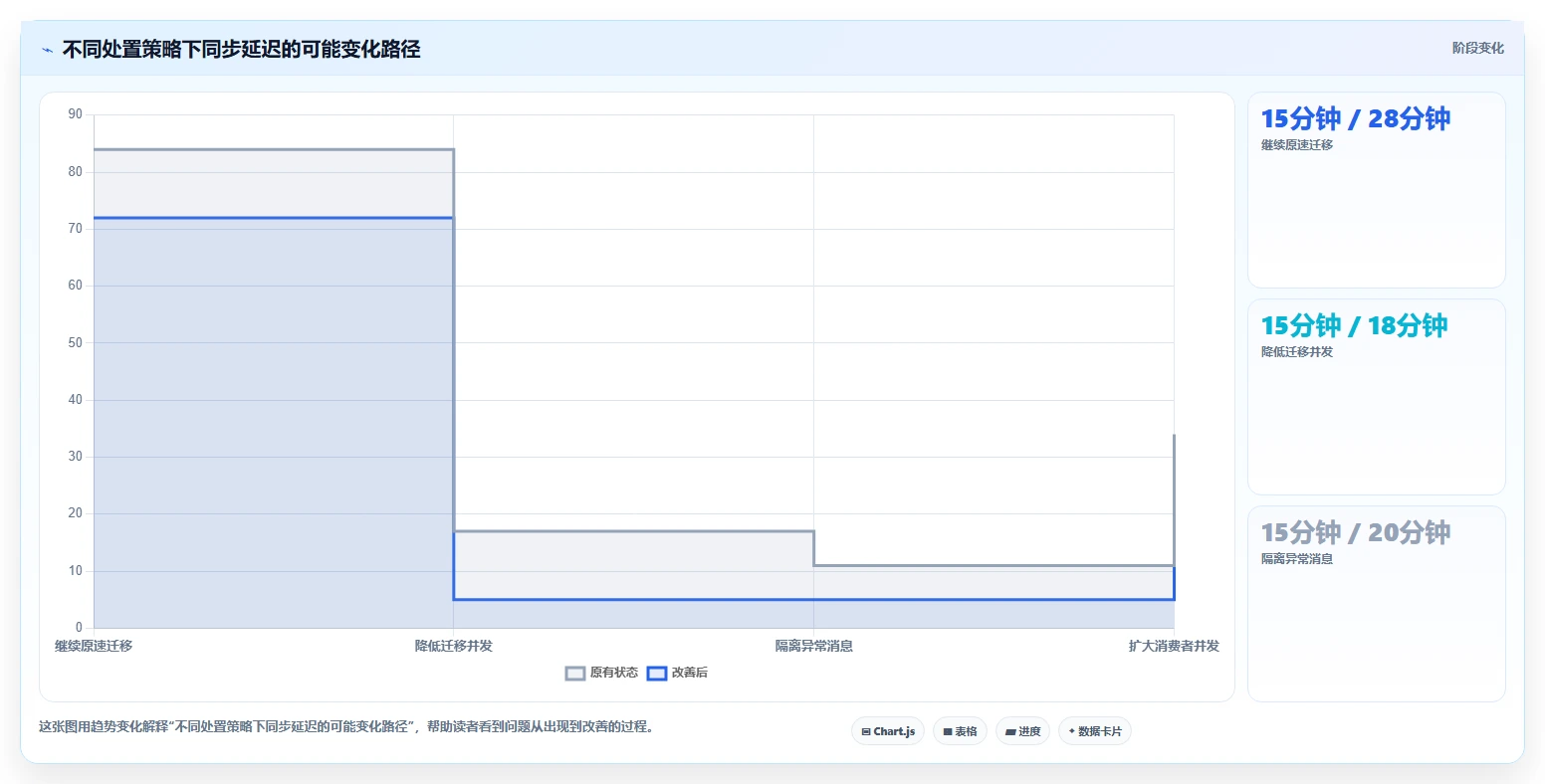This screenshot has width=1545, height=784.
Task: Click the 阶段变化 label in header
Action: tap(1477, 48)
